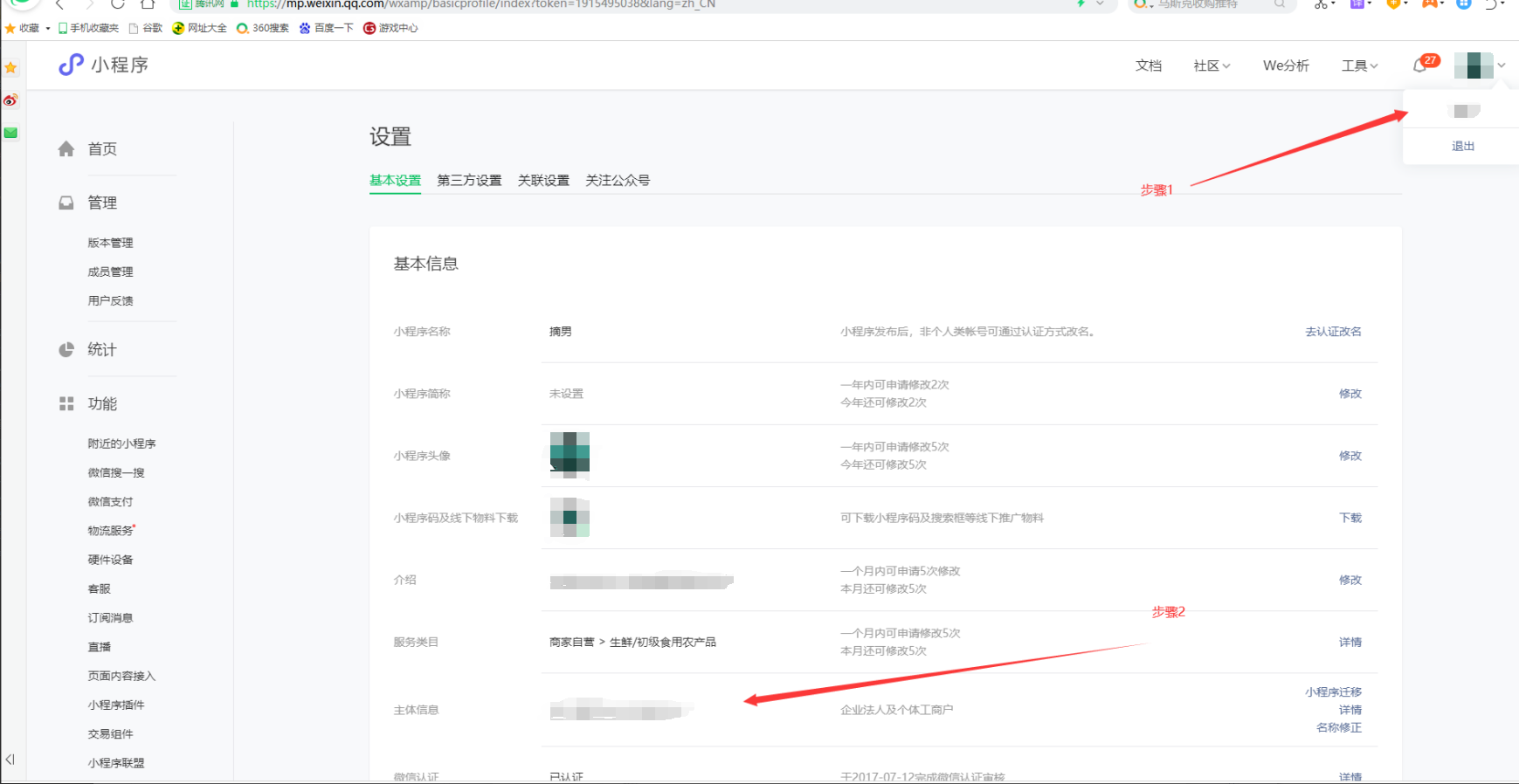Click 退出 to log out
Viewport: 1519px width, 784px height.
pos(1462,146)
